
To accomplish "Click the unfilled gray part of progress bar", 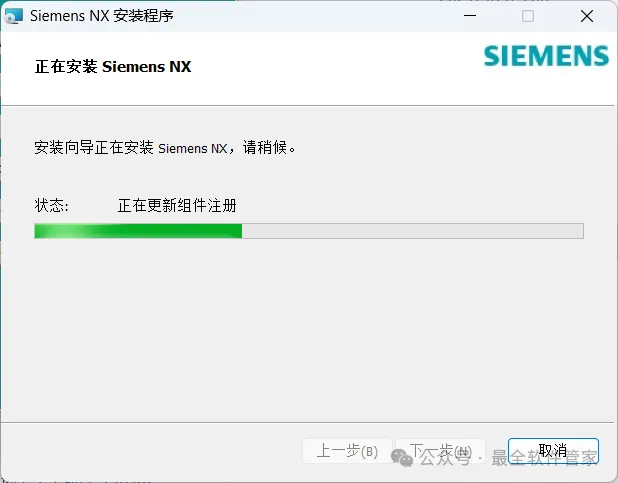I will [x=413, y=231].
